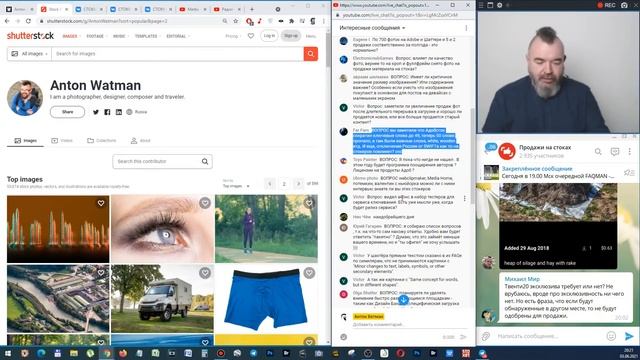The width and height of the screenshot is (640, 360).
Task: Open Firefox from the taskbar
Action: 122,353
